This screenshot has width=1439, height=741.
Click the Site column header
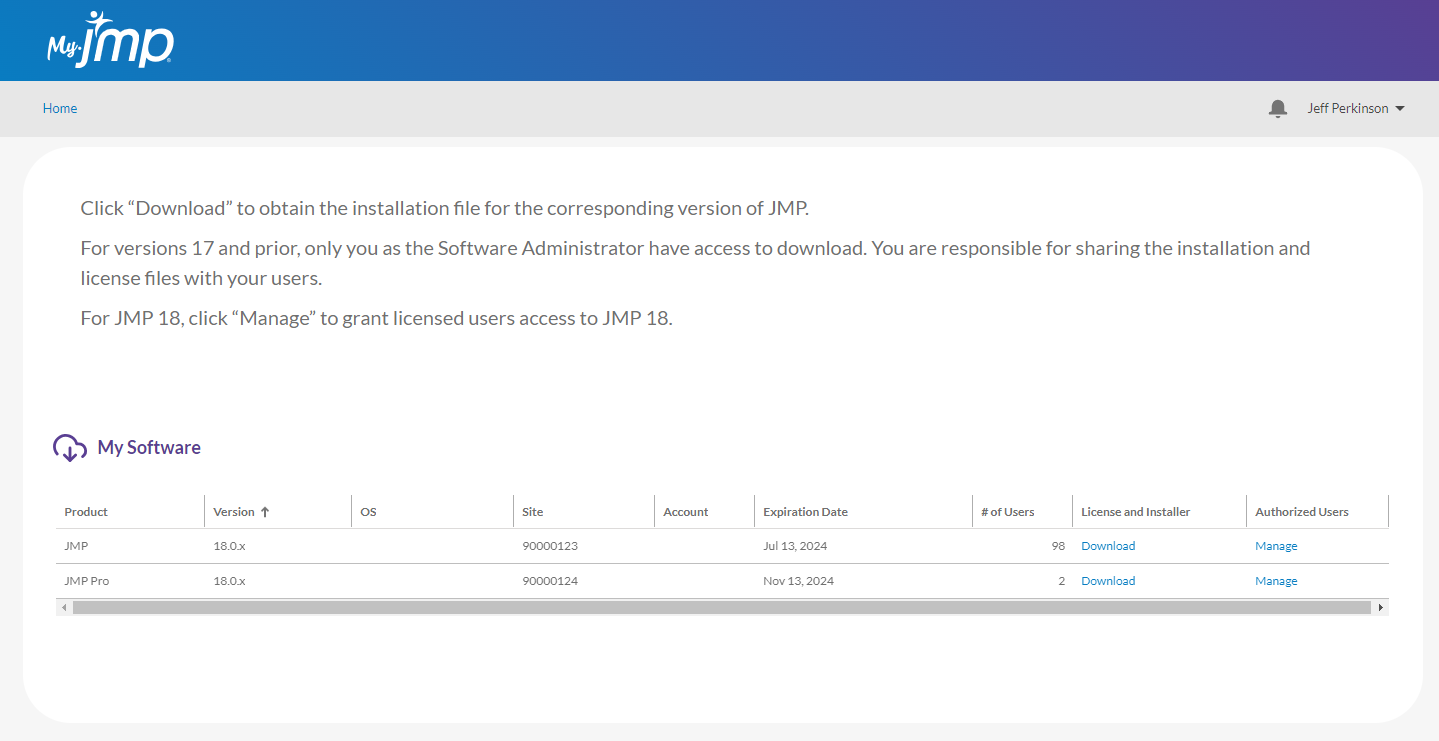tap(531, 511)
